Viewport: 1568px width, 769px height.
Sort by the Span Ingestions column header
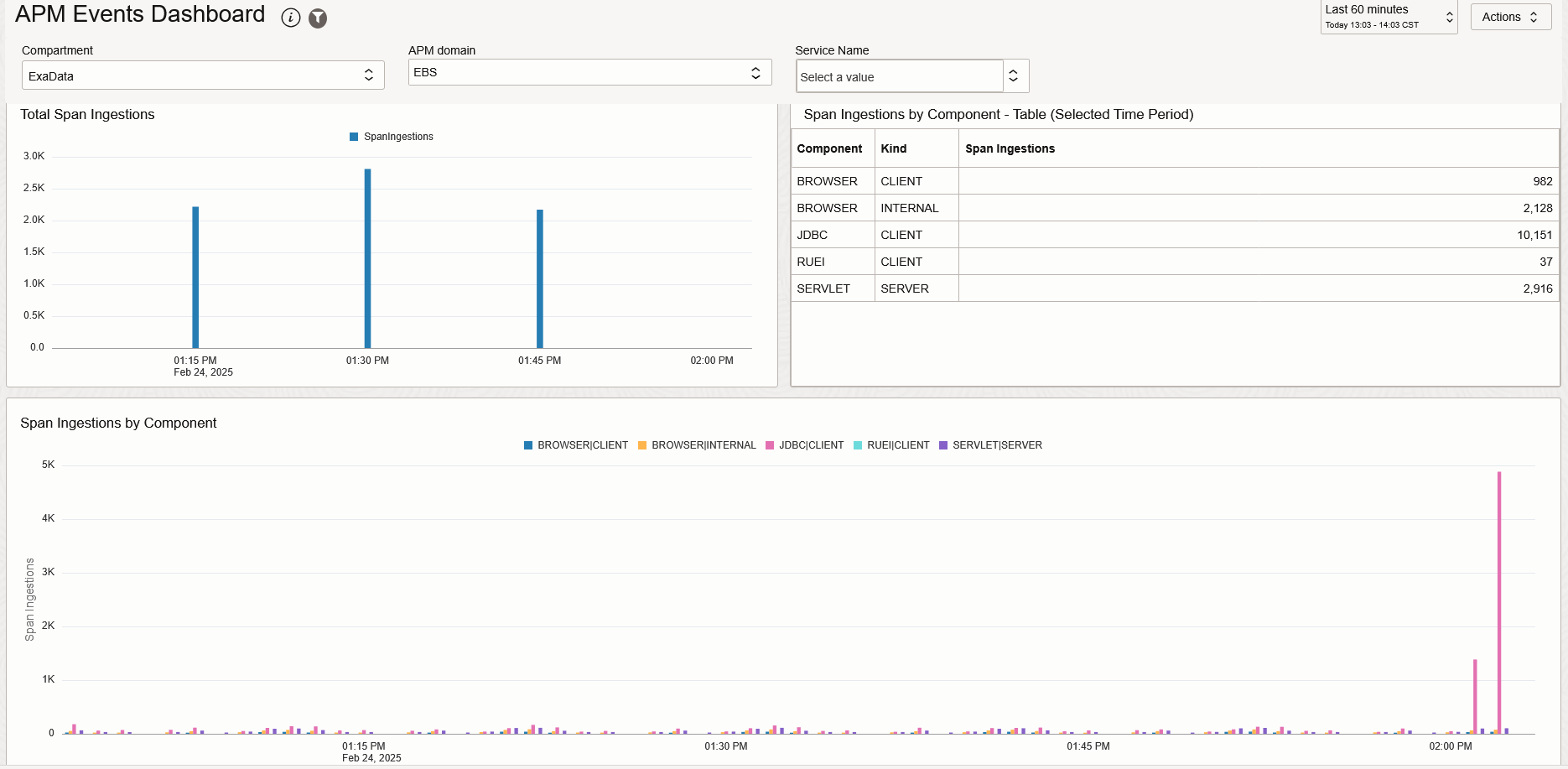[x=1010, y=148]
